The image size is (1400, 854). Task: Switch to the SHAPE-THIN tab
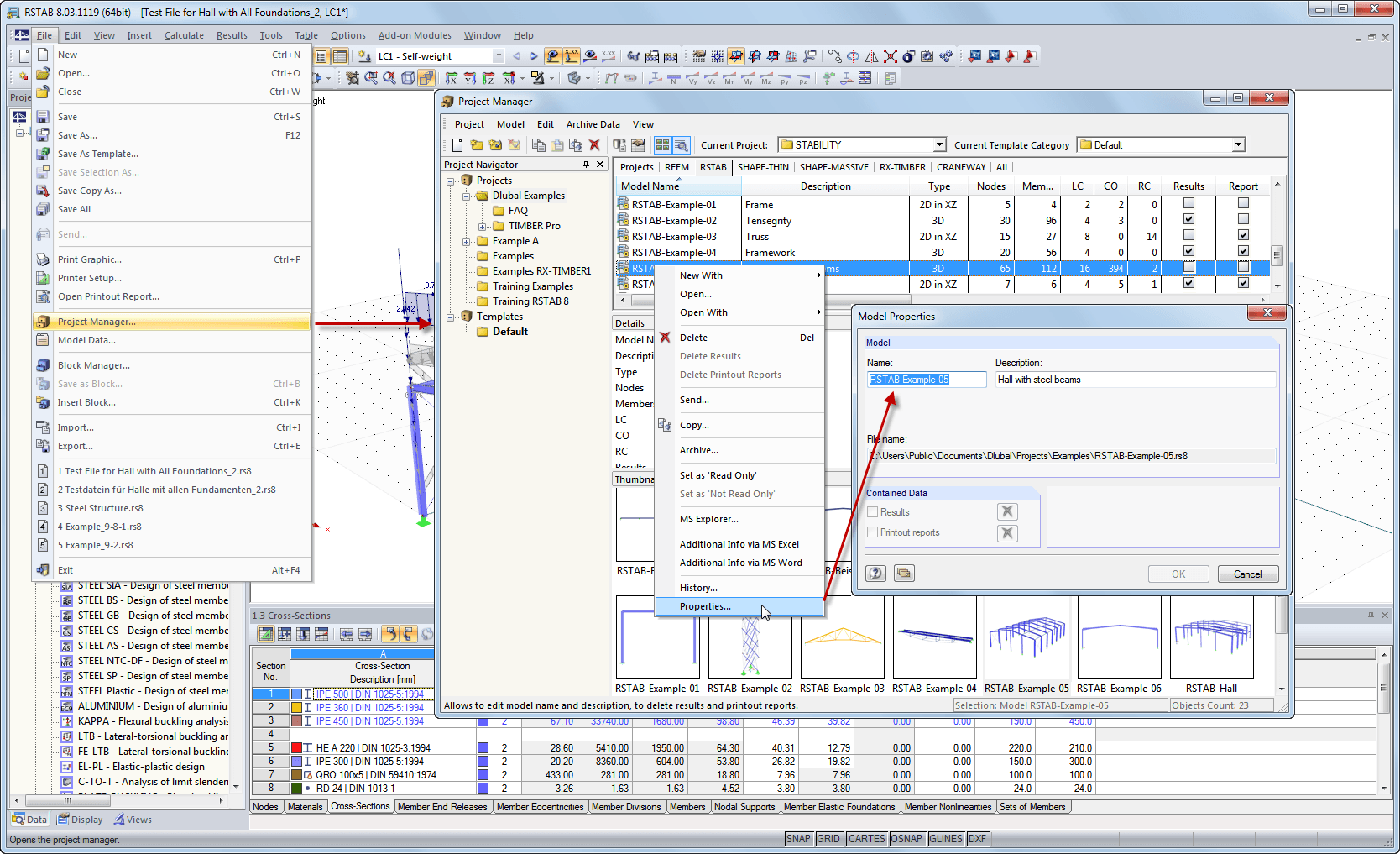pyautogui.click(x=762, y=167)
